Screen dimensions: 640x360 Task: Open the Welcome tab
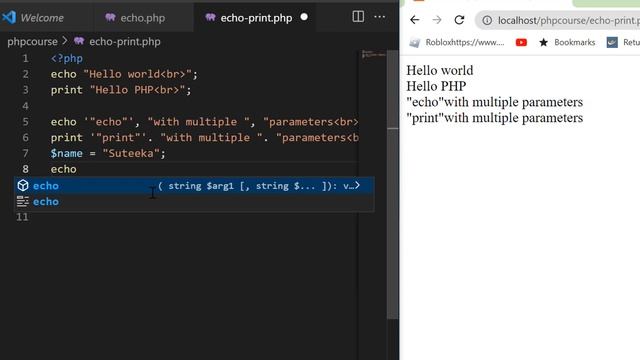[x=42, y=18]
